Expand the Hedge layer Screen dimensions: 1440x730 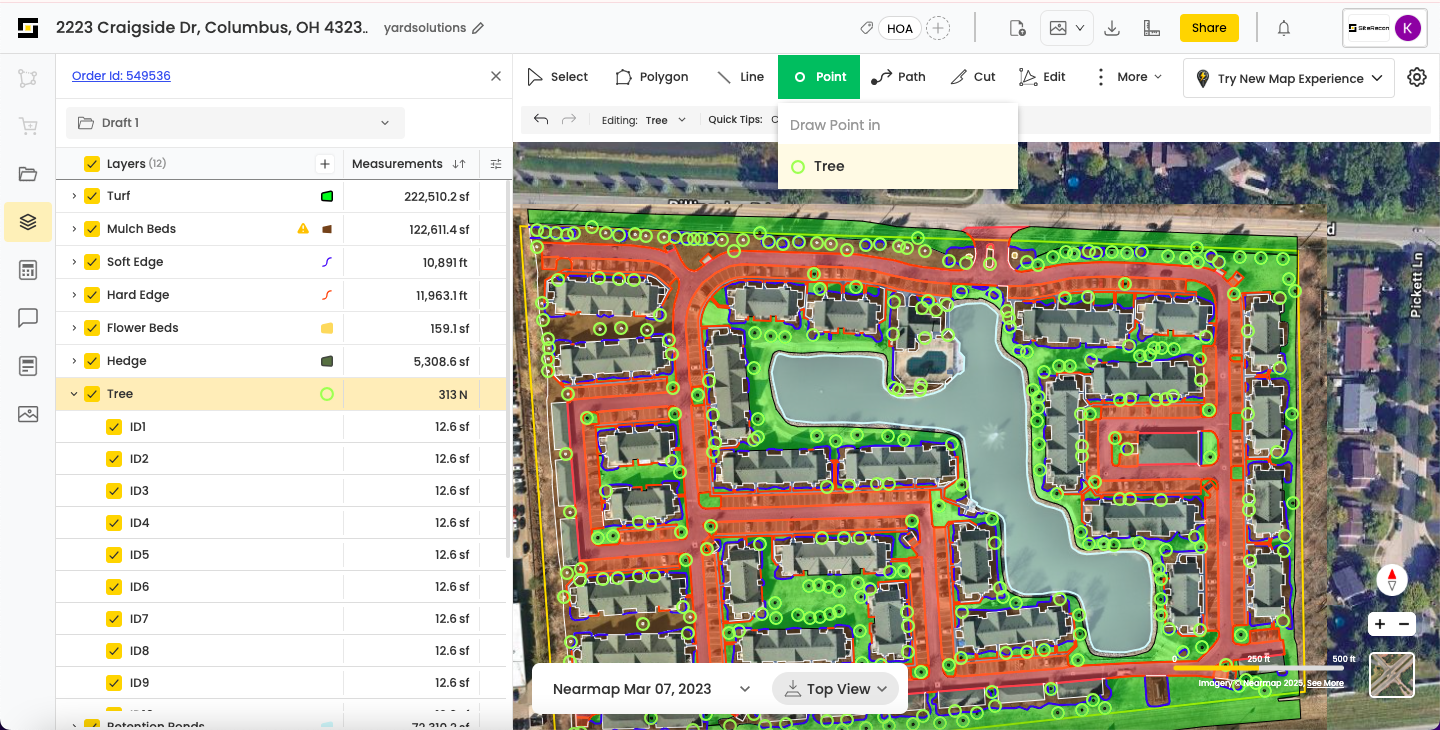click(x=74, y=361)
